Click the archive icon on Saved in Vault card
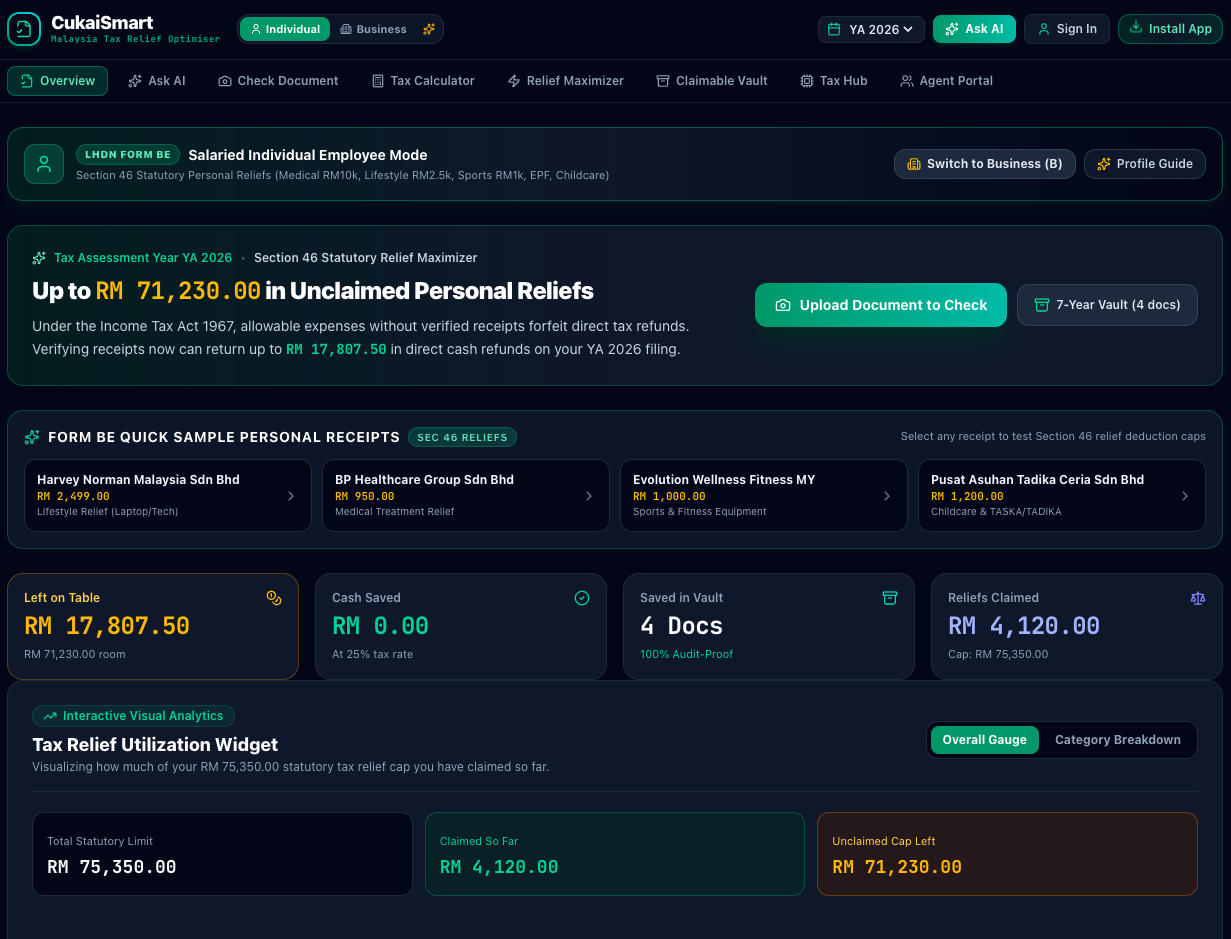This screenshot has width=1231, height=939. click(x=890, y=598)
